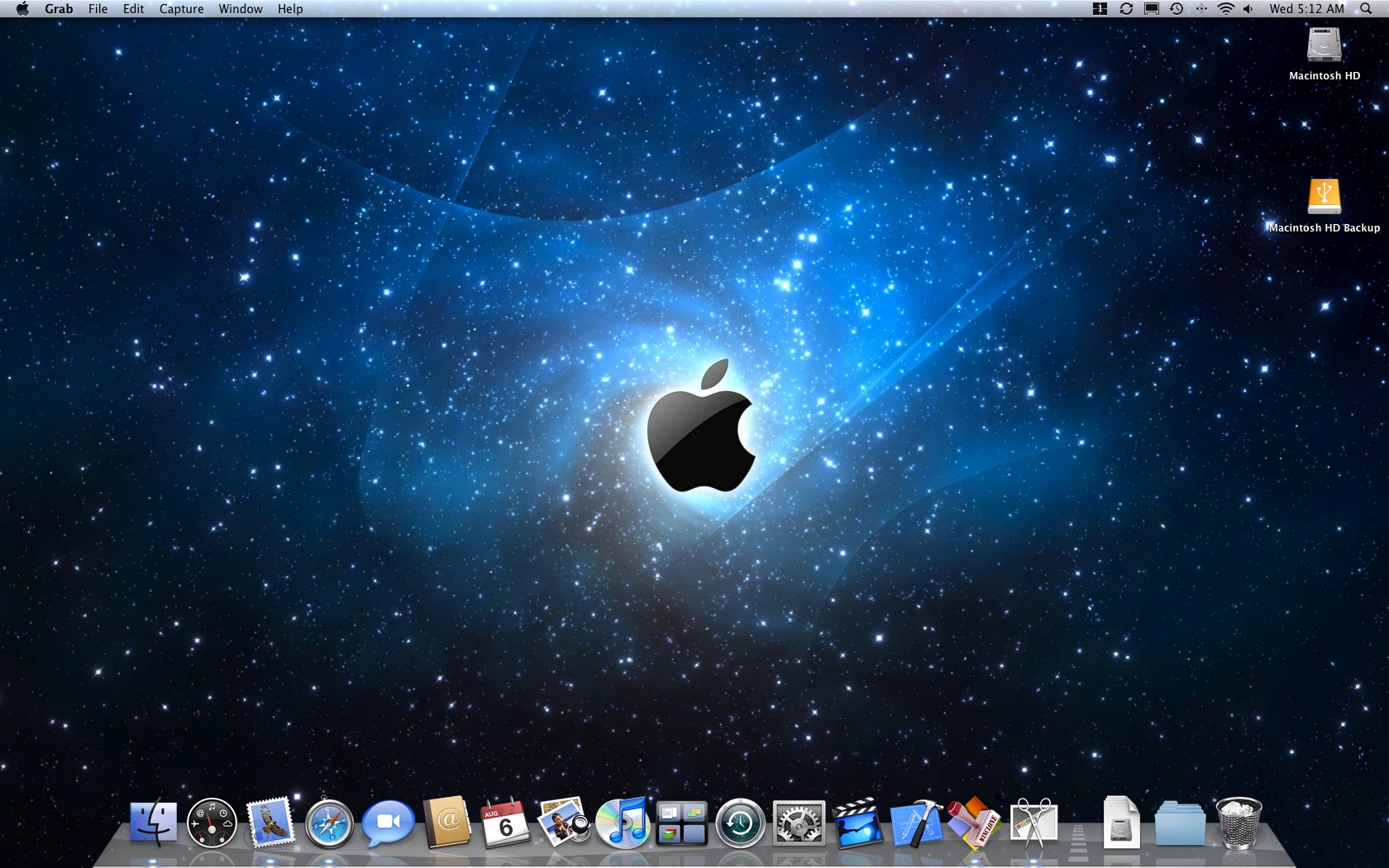The height and width of the screenshot is (868, 1389).
Task: Open Xcode from the Dock
Action: pos(917,823)
